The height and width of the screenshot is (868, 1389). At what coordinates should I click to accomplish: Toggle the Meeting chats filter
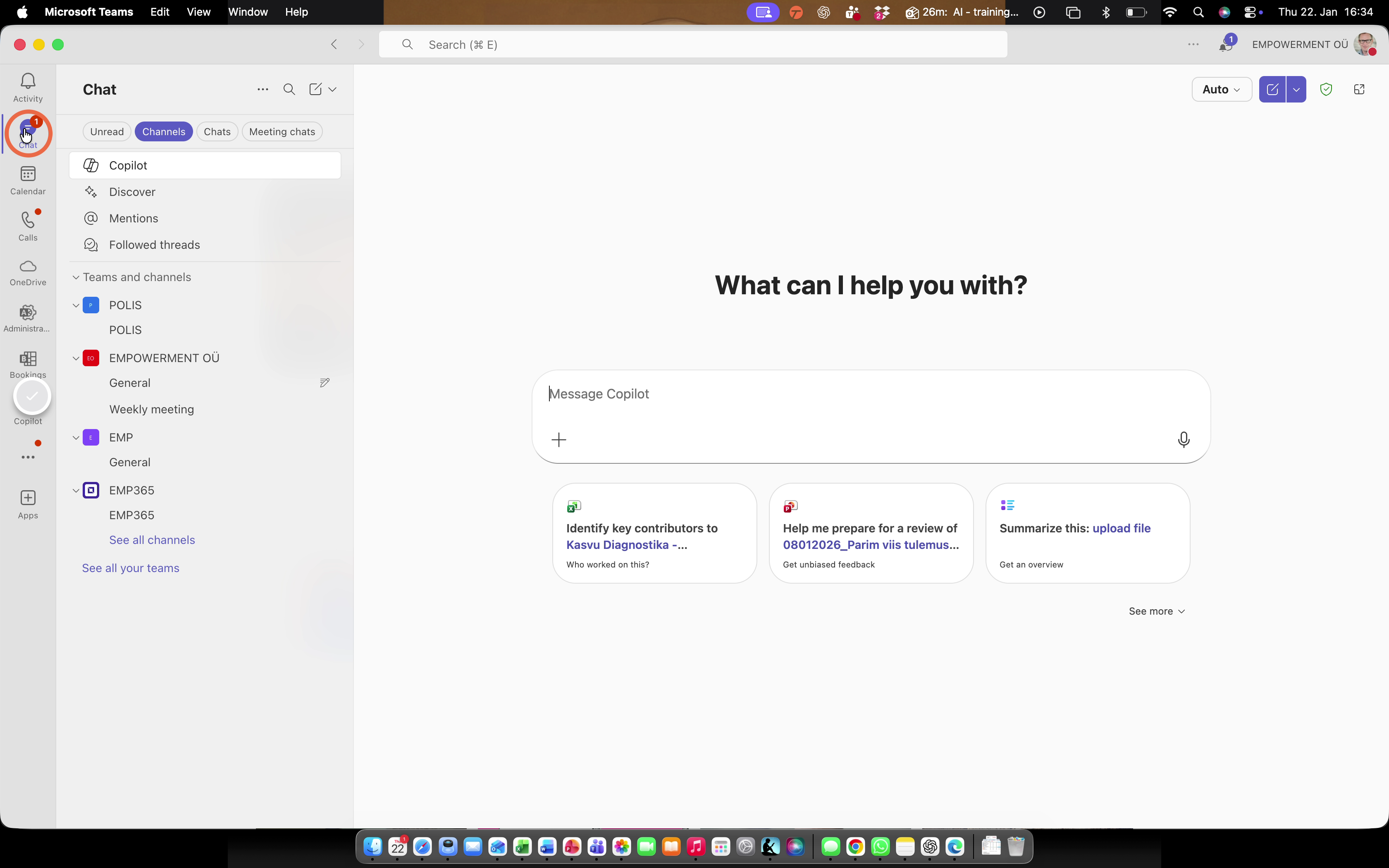click(282, 131)
